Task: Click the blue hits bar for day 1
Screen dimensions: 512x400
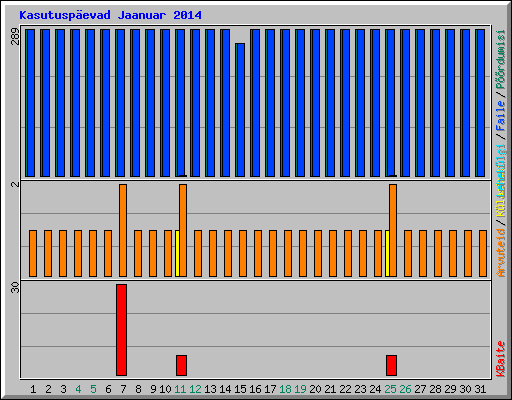Action: (x=30, y=103)
